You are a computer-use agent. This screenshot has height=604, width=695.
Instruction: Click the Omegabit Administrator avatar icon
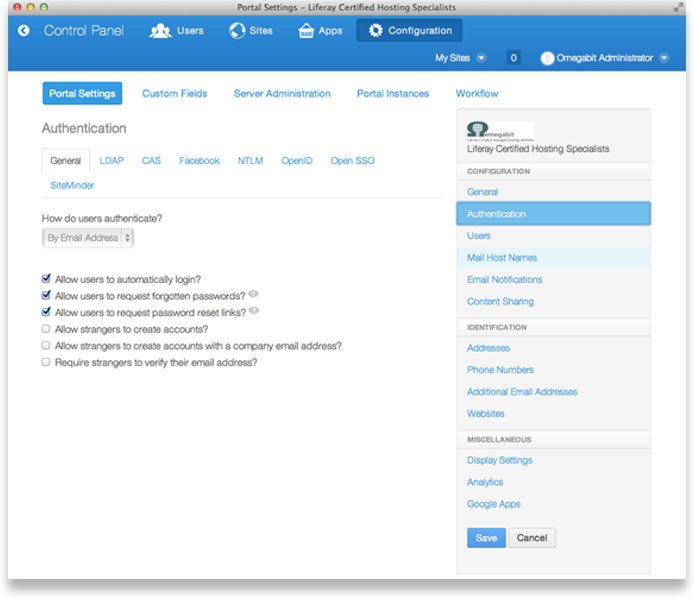click(x=547, y=58)
